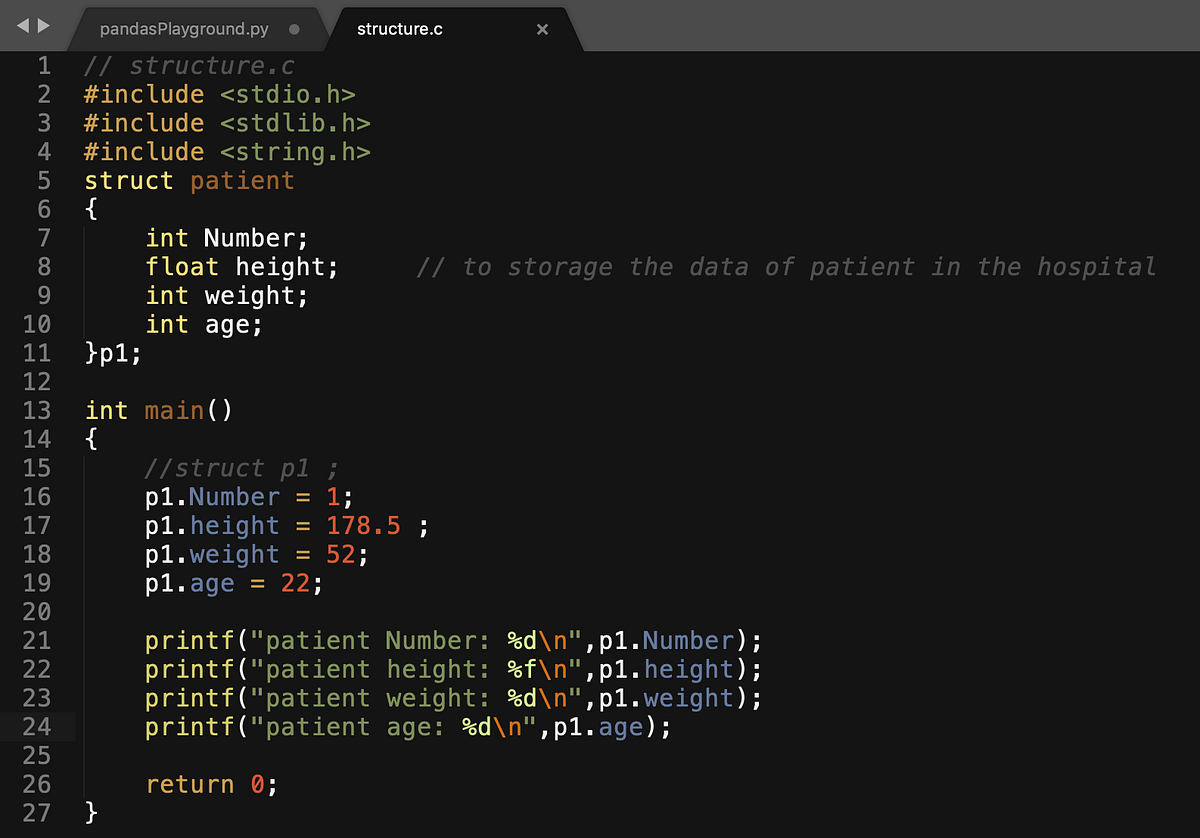
Task: Click the #include <stdio.h> directive
Action: pyautogui.click(x=220, y=93)
